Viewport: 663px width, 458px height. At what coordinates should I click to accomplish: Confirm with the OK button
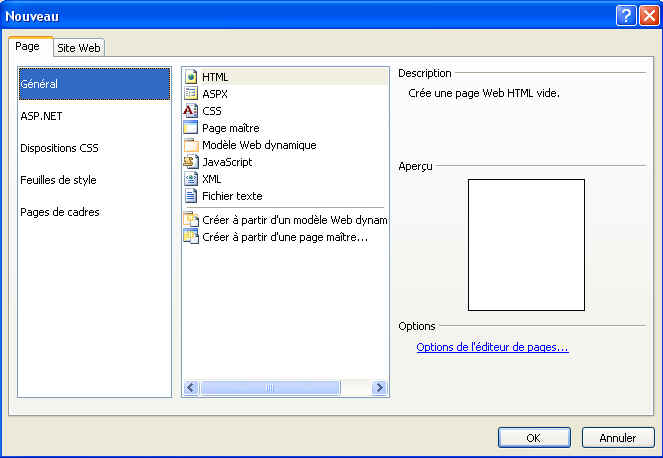(534, 437)
